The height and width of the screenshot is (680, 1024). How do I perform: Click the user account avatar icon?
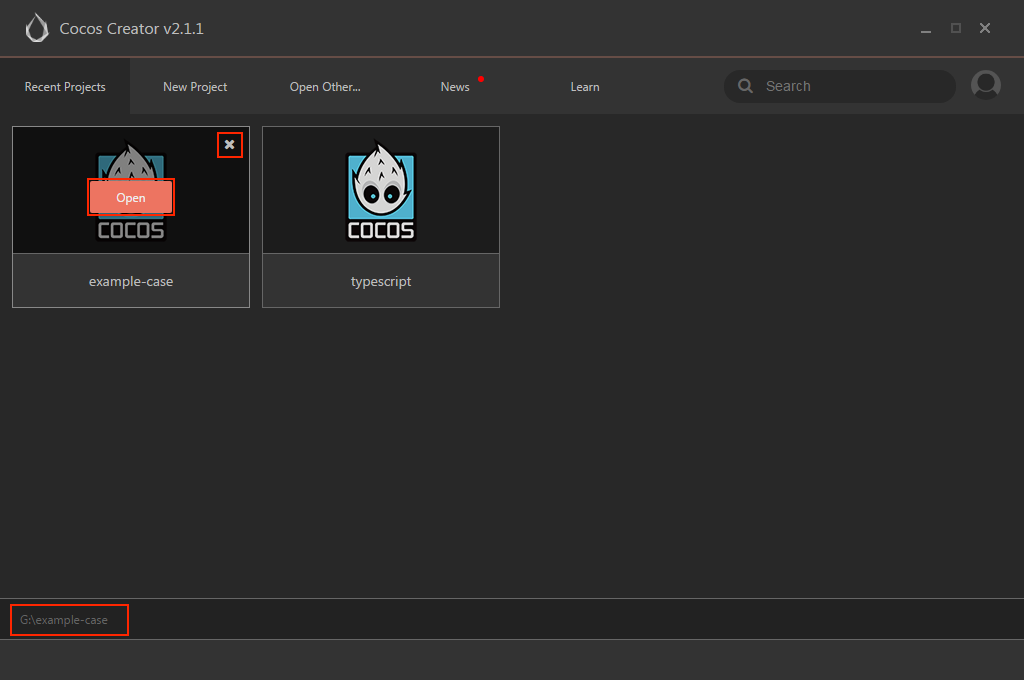[985, 85]
